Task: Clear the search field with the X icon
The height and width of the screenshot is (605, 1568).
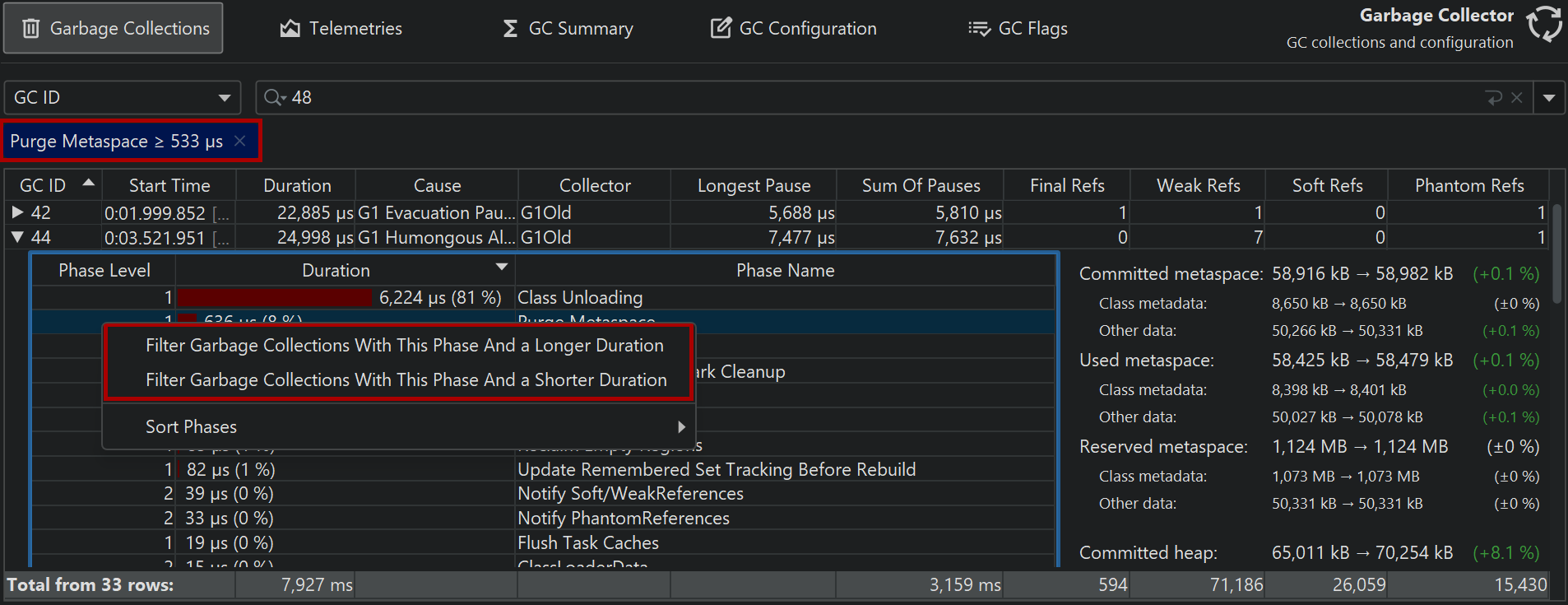Action: point(1517,98)
